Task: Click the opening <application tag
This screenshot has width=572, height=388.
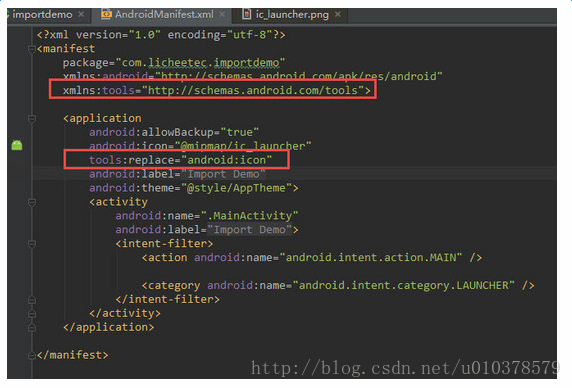Action: coord(102,119)
